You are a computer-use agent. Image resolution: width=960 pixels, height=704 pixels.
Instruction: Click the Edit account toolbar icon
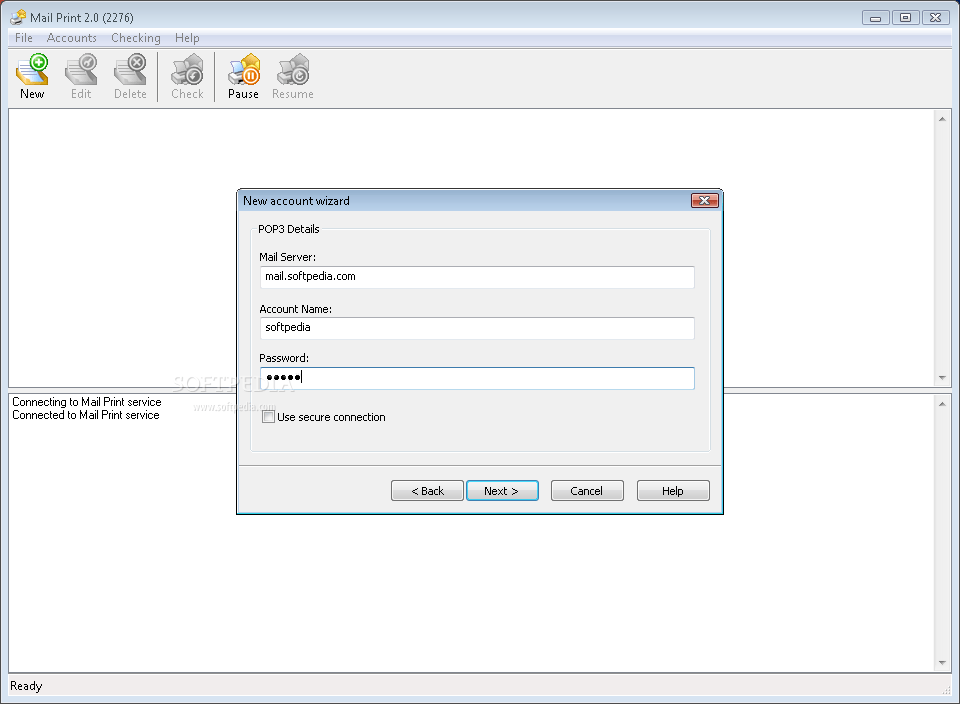click(x=81, y=77)
